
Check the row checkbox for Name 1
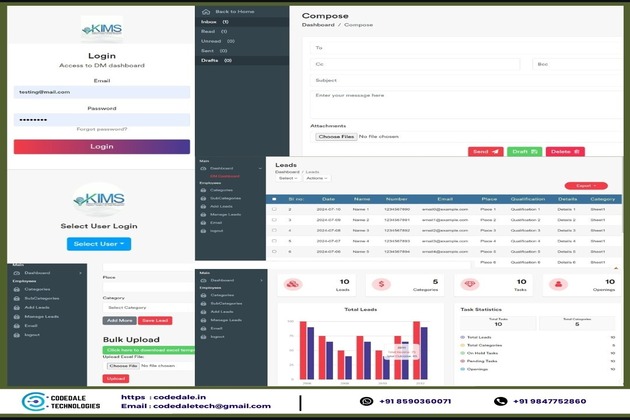click(x=275, y=209)
